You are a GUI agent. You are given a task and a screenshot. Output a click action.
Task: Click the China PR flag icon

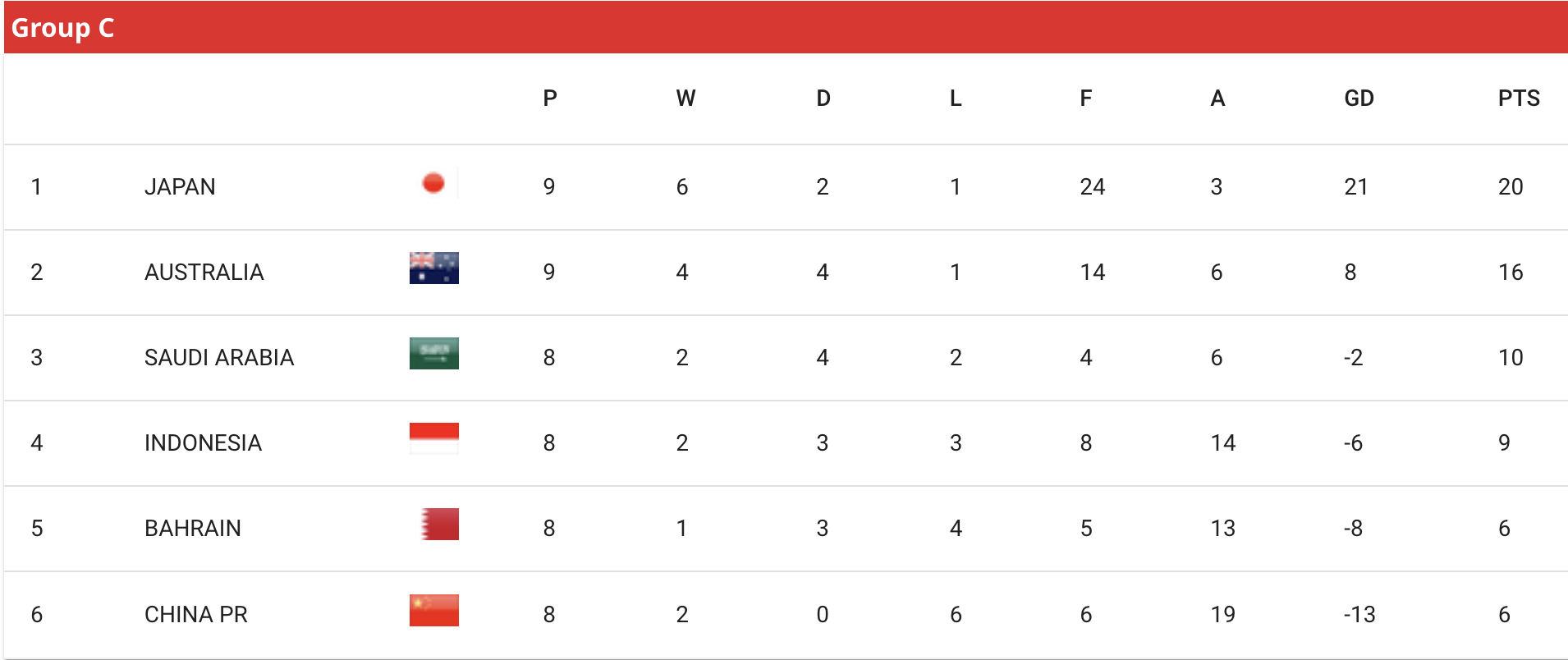pos(434,610)
